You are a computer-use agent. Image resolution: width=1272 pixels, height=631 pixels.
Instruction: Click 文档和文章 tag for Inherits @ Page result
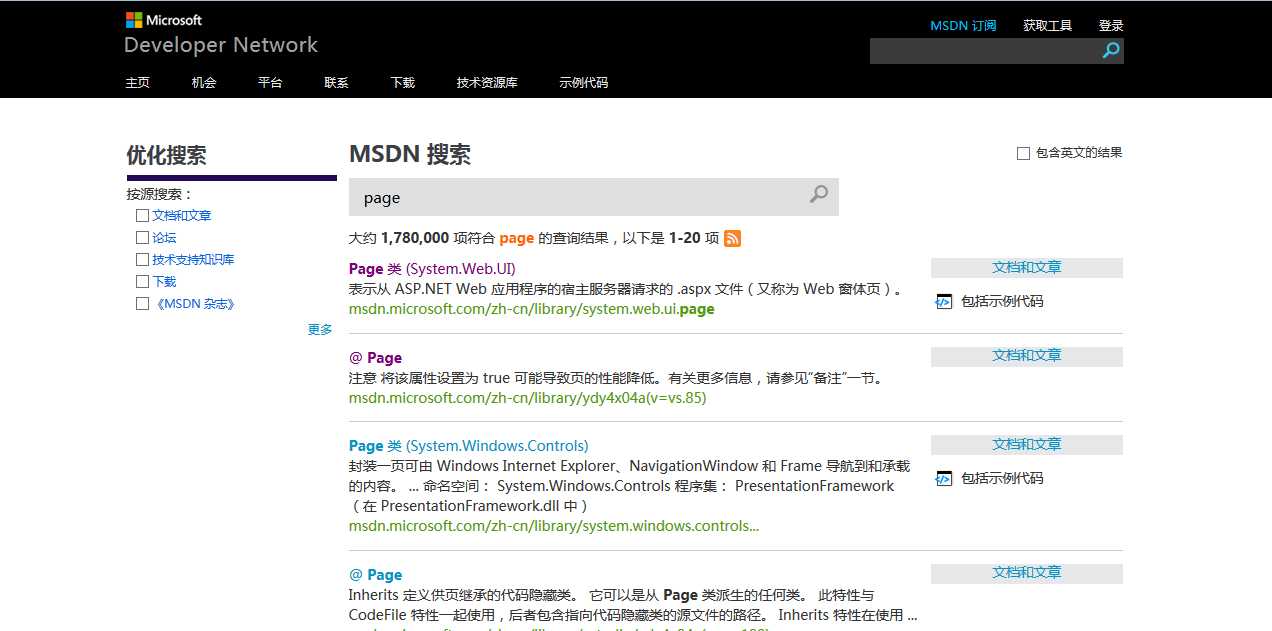(x=1027, y=573)
